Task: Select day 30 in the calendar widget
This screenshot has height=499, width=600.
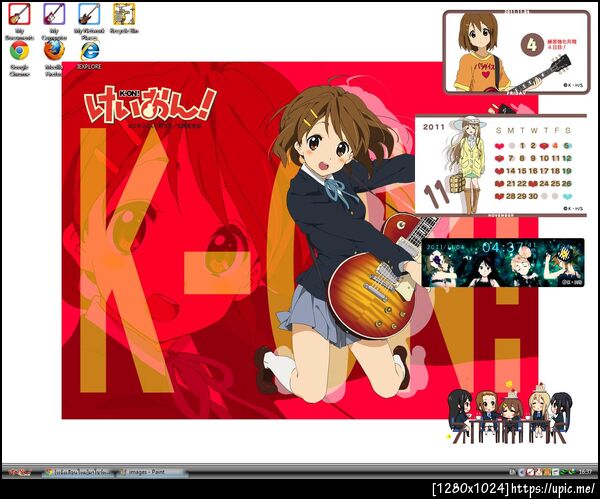Action: coord(533,196)
